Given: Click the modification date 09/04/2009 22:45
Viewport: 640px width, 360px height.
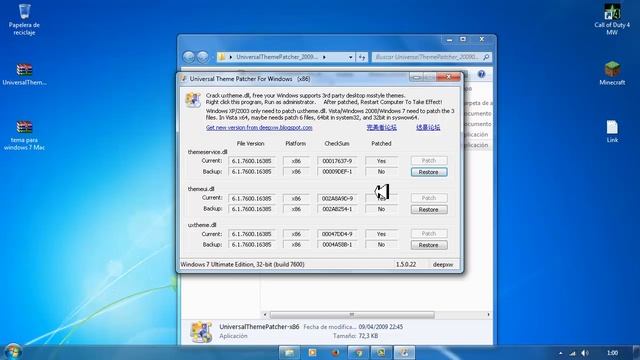Looking at the screenshot, I should [x=381, y=327].
